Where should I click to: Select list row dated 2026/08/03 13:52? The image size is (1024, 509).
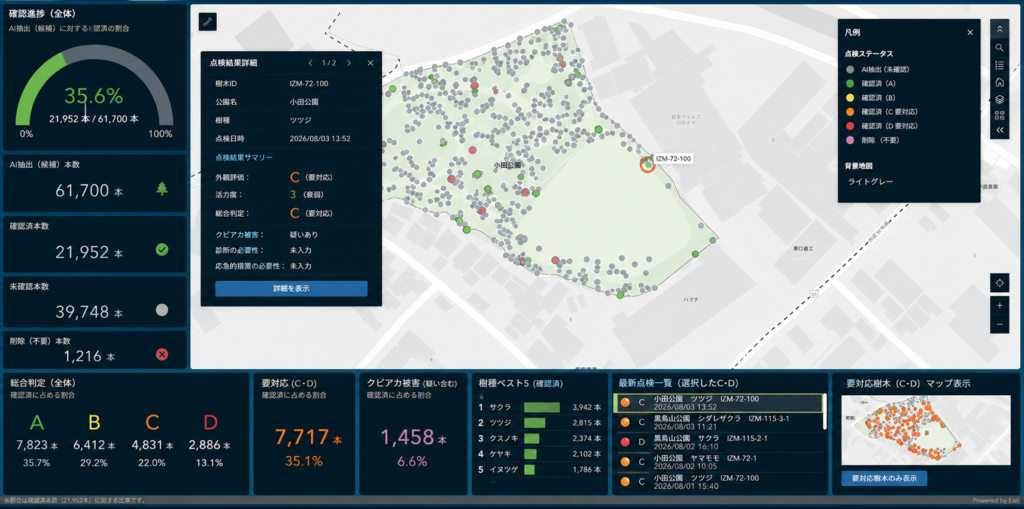719,402
